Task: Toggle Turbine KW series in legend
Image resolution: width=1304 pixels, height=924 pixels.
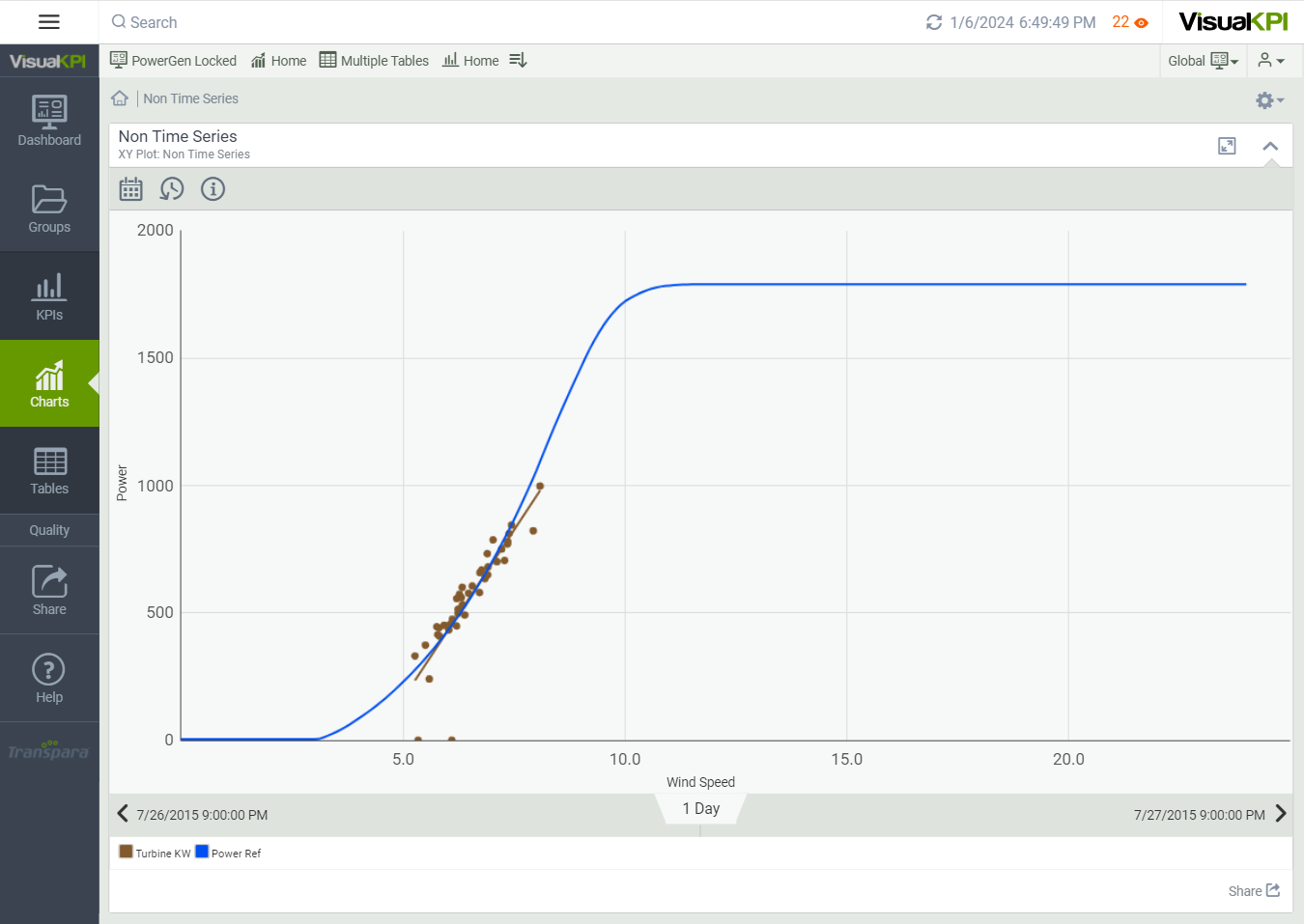Action: pyautogui.click(x=155, y=853)
